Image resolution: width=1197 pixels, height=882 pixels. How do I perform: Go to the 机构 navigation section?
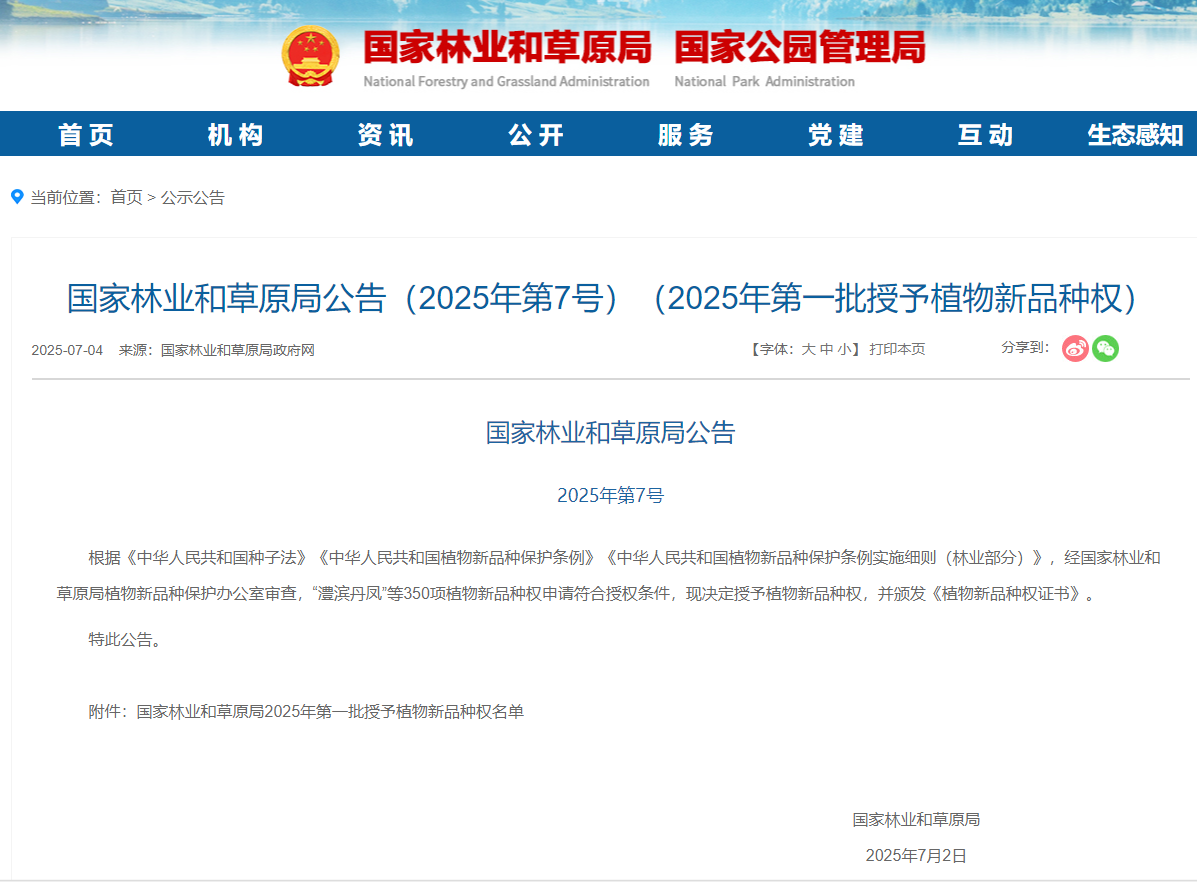[x=235, y=135]
